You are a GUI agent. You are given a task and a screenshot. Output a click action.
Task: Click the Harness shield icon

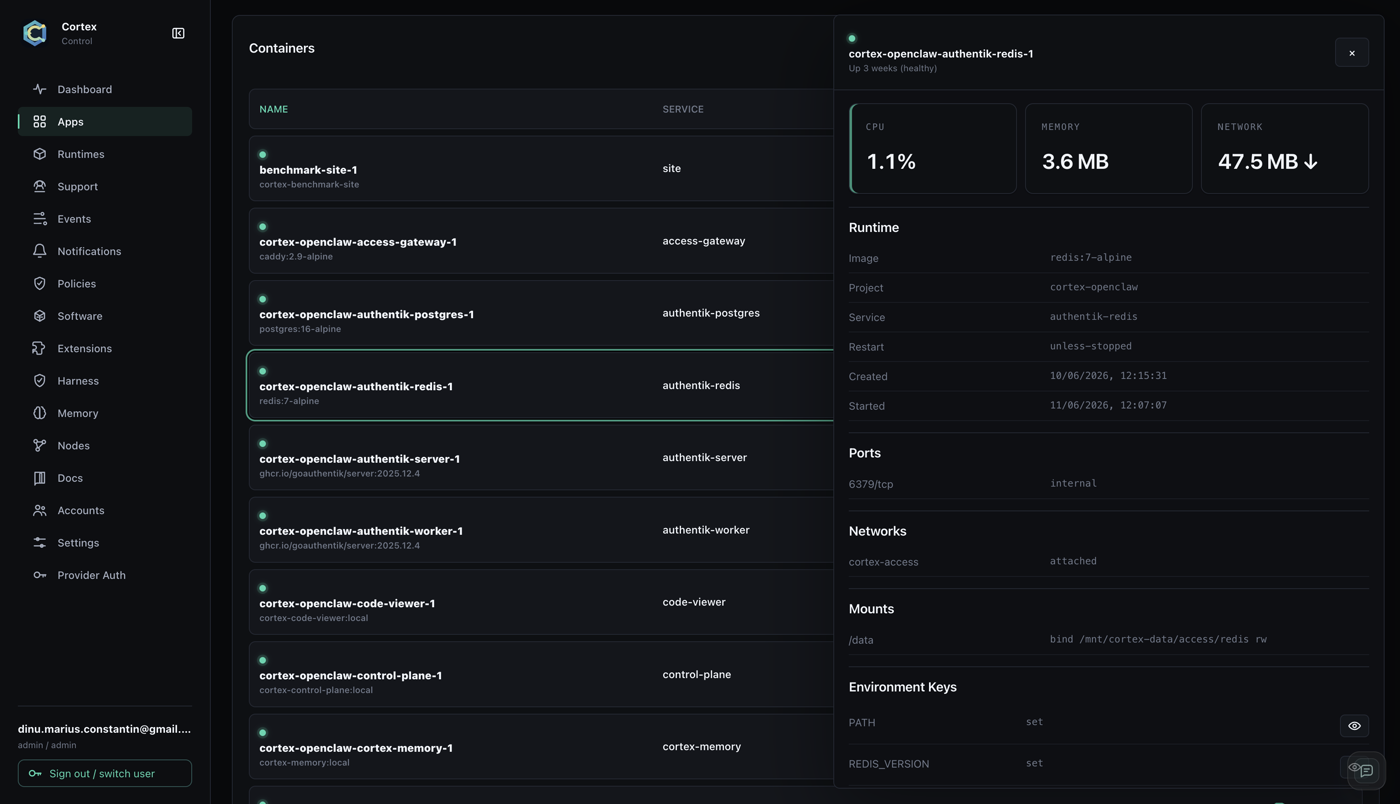(x=40, y=381)
